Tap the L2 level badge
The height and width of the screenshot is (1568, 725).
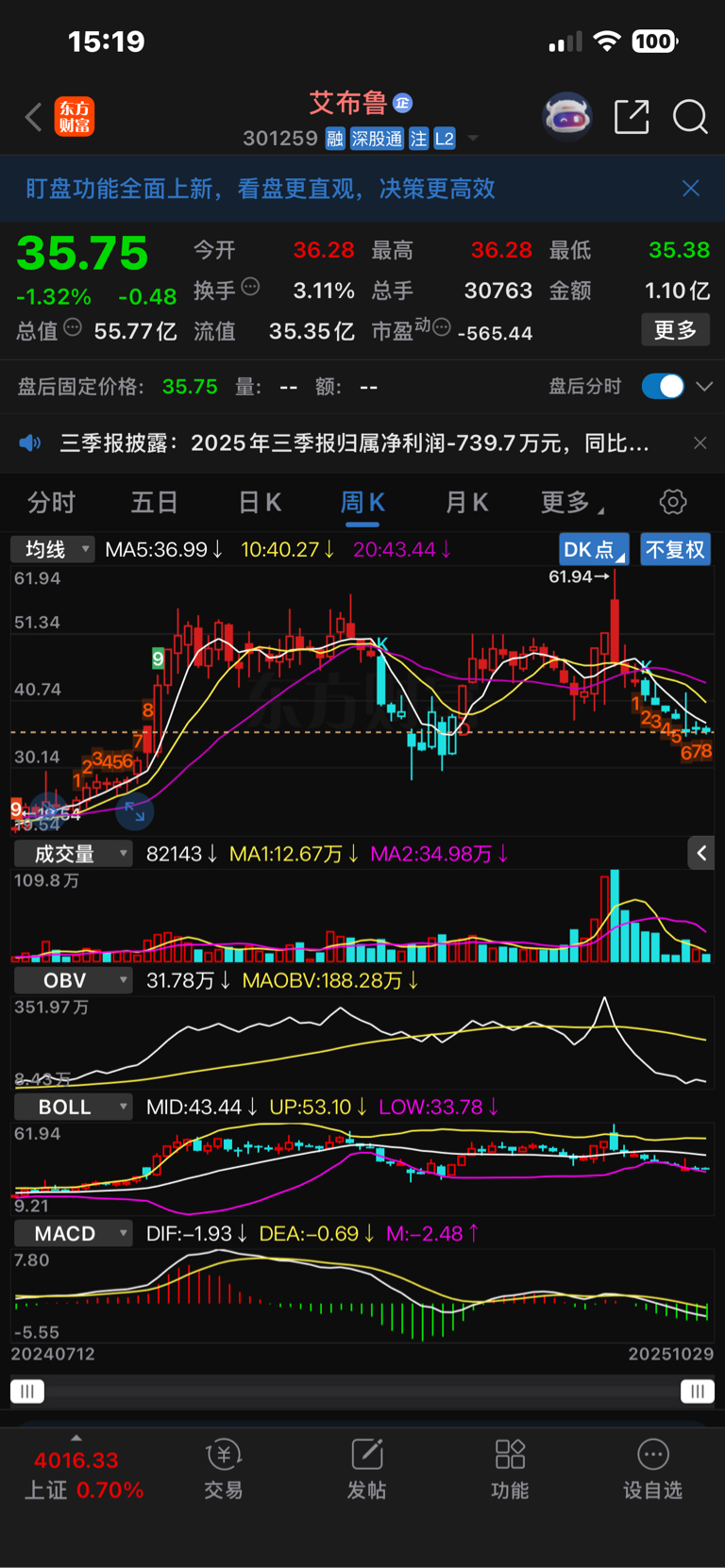(x=445, y=139)
